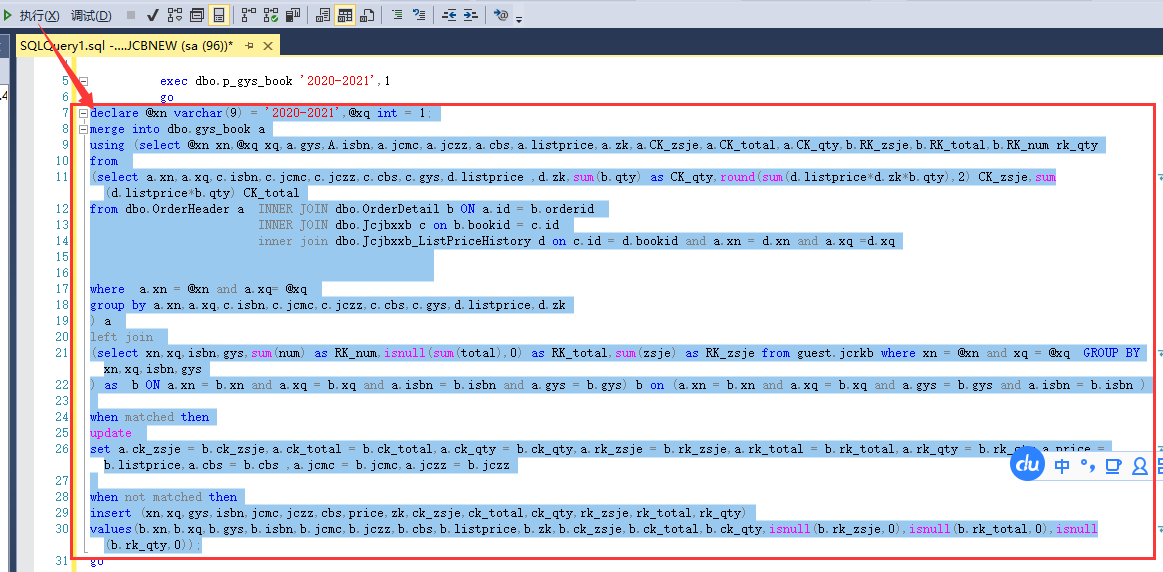Toggle Chinese input mode 中 button
This screenshot has height=572, width=1163.
point(1062,465)
